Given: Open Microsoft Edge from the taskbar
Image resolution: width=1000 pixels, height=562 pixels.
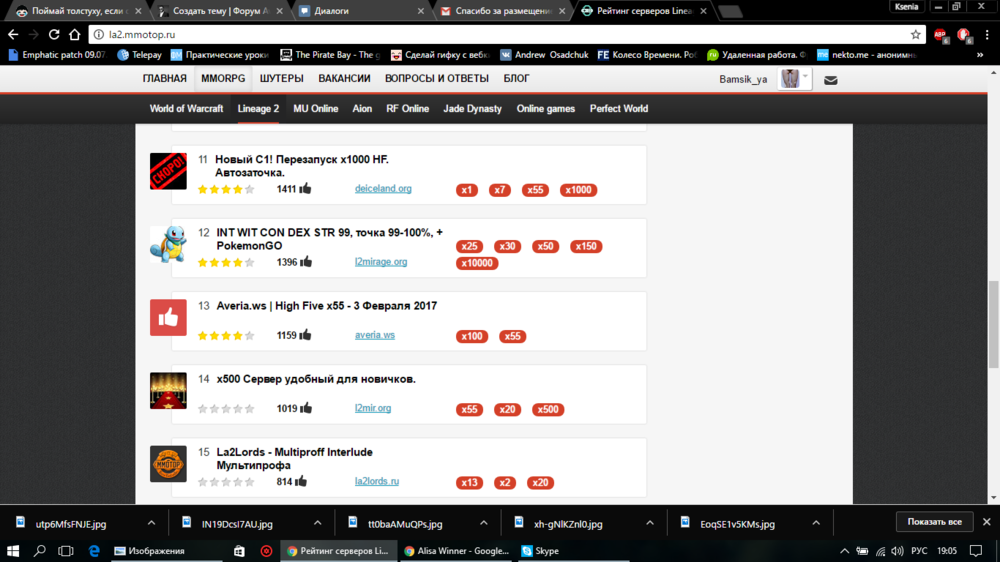Looking at the screenshot, I should (x=94, y=551).
